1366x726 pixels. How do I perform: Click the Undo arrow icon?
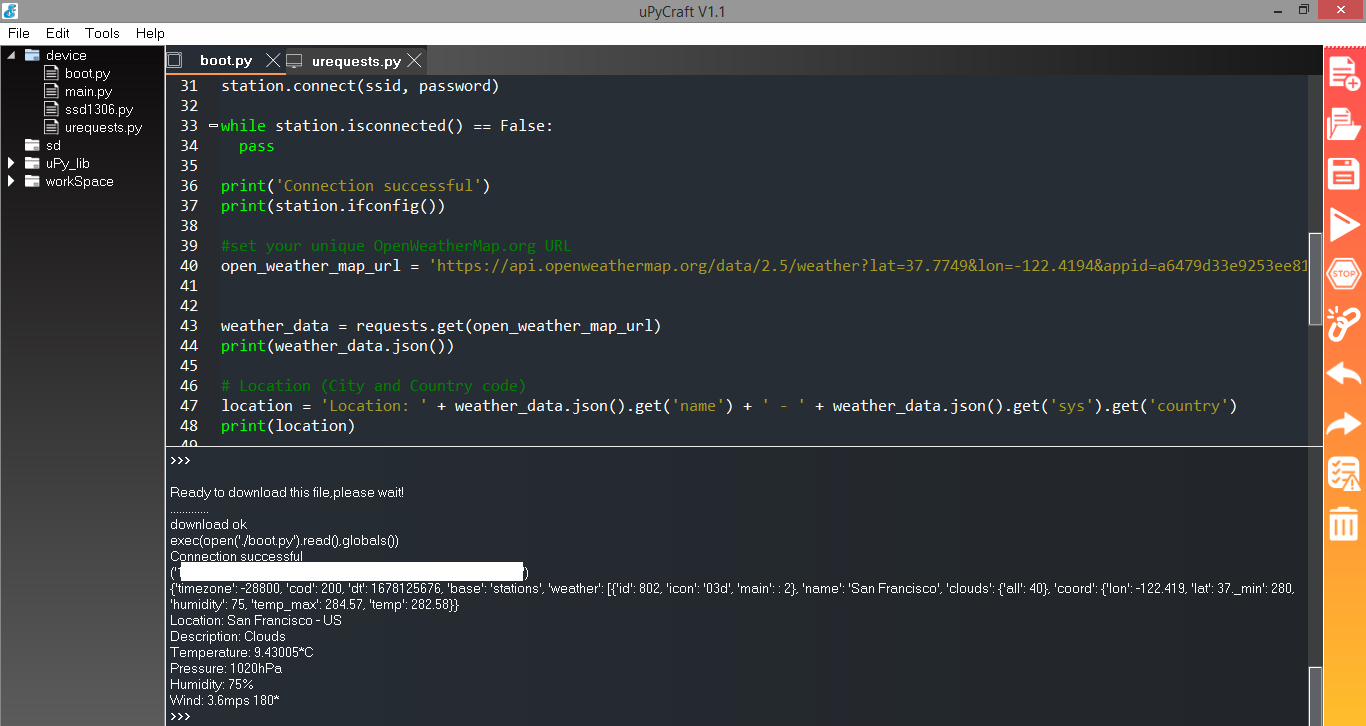[1343, 374]
